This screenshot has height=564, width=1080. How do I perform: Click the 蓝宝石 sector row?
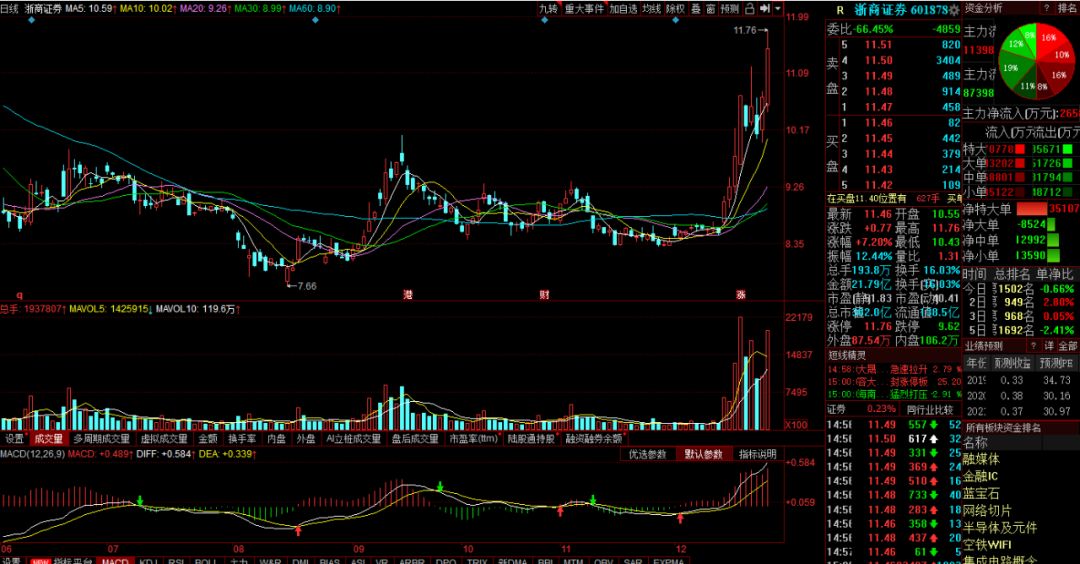pyautogui.click(x=981, y=494)
